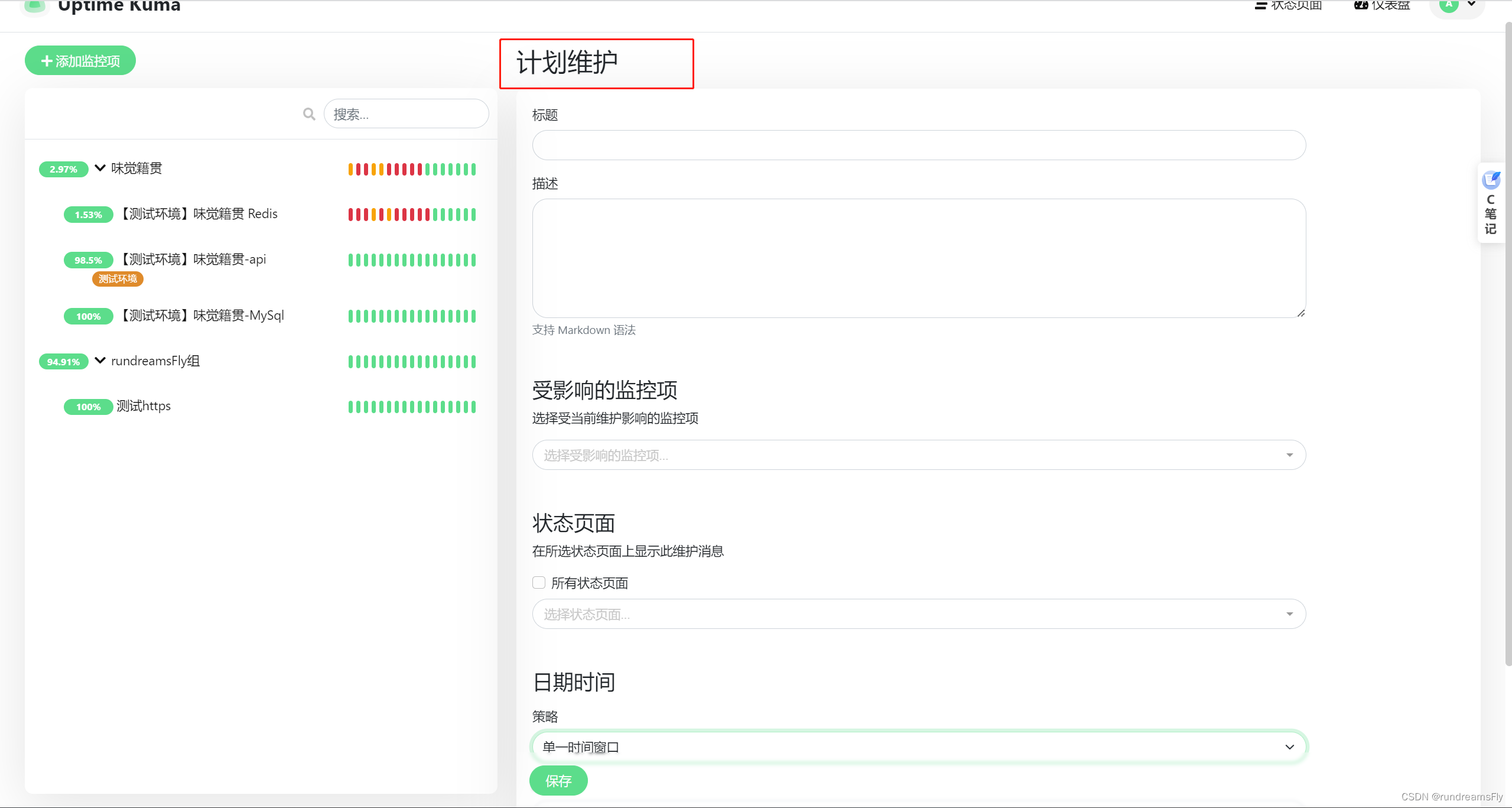Open the profile dropdown chevron

(1472, 4)
